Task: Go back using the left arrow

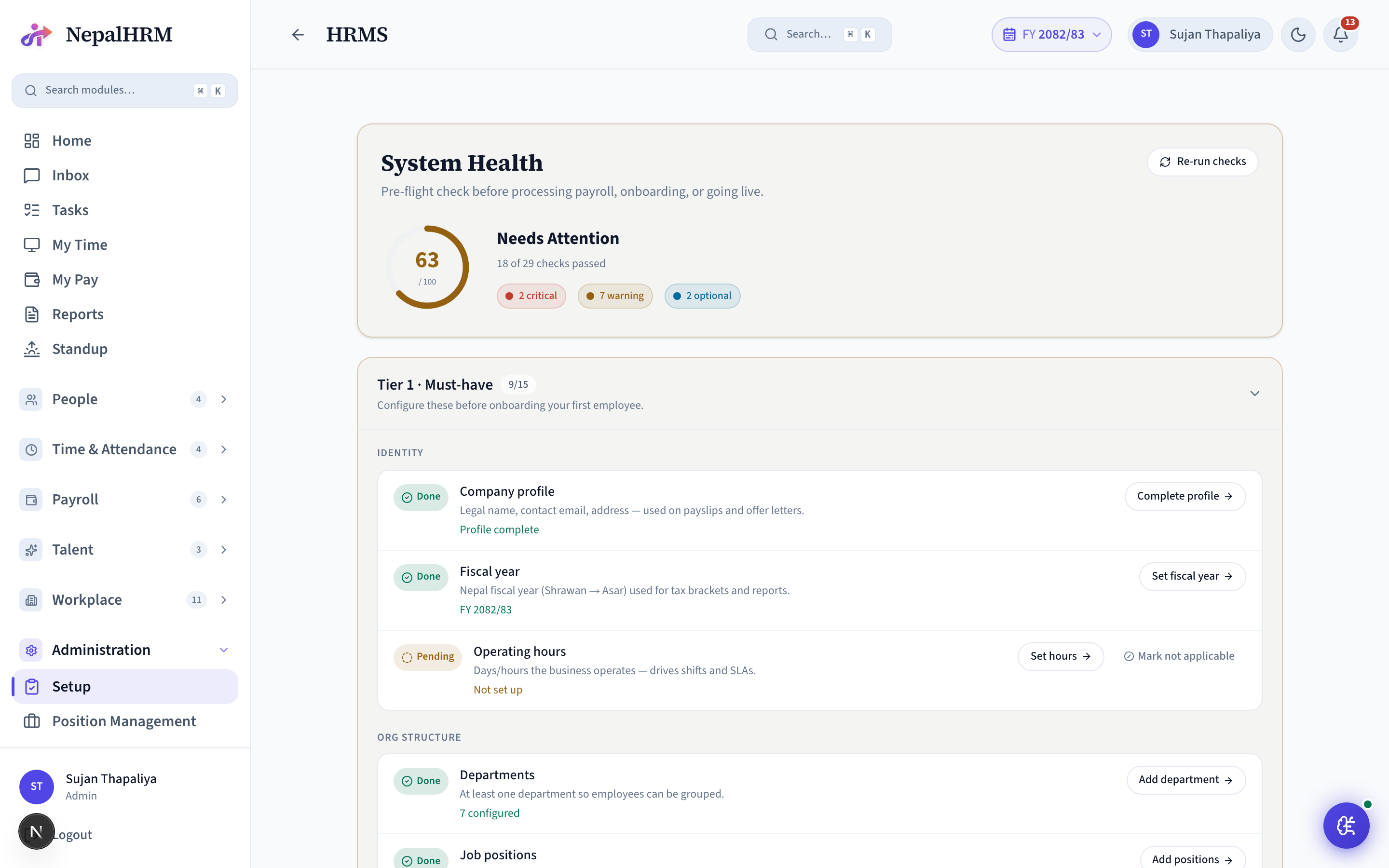Action: (297, 35)
